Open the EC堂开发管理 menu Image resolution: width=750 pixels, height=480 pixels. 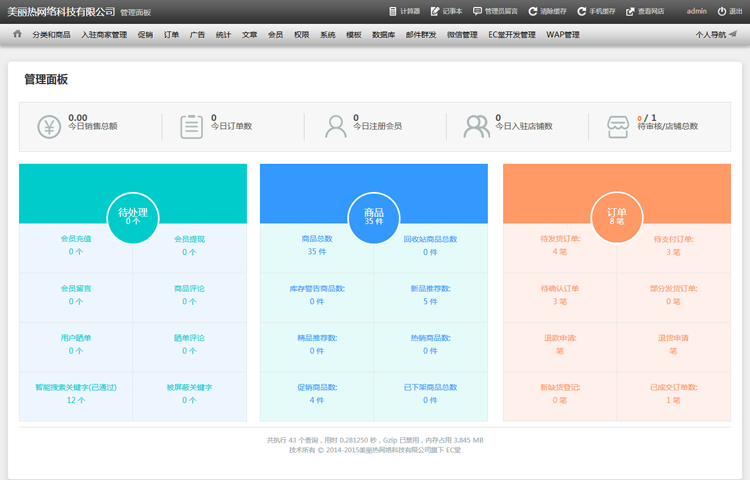(x=512, y=34)
